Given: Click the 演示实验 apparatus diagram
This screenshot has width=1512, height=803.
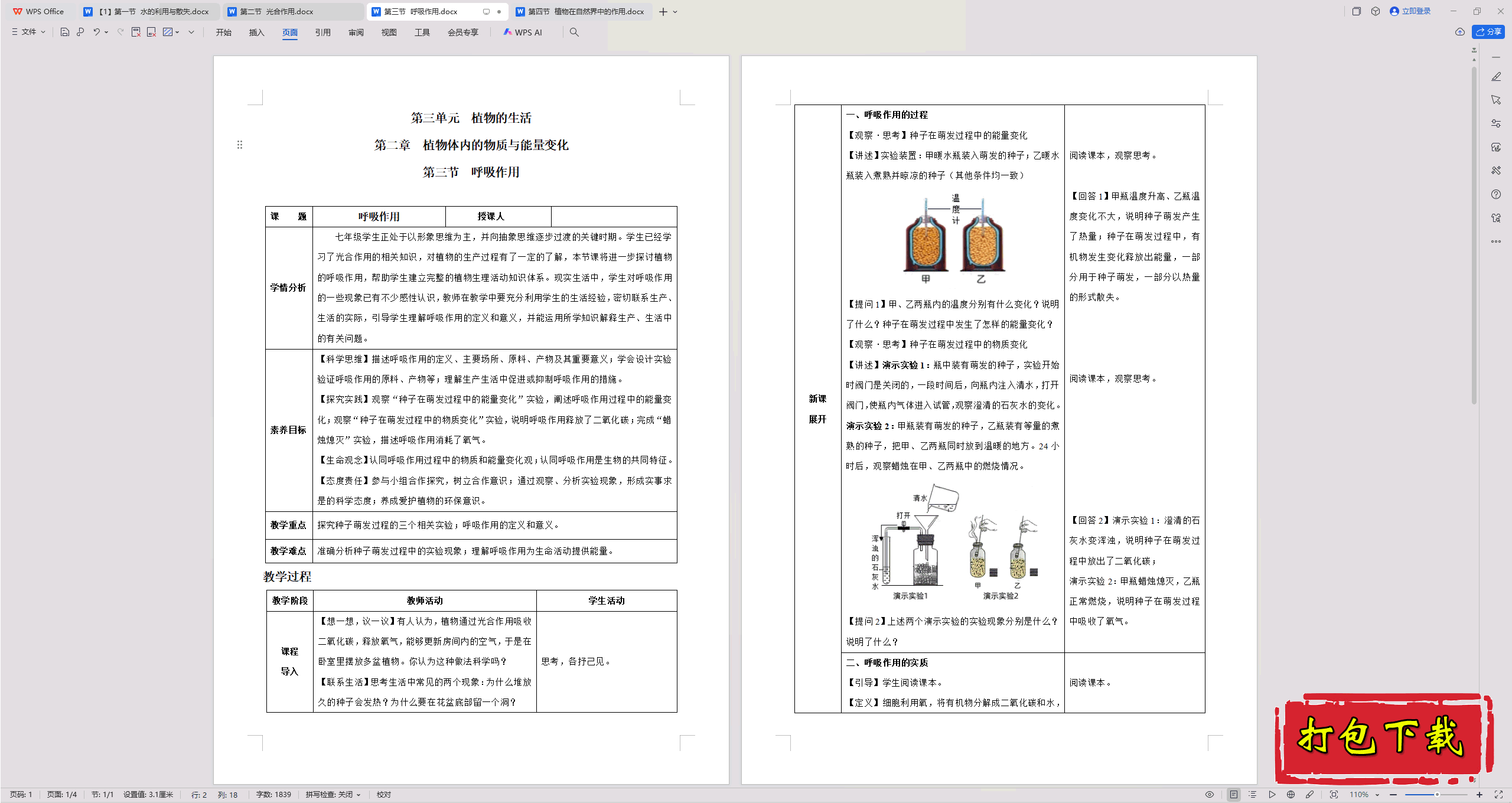Looking at the screenshot, I should click(x=954, y=542).
